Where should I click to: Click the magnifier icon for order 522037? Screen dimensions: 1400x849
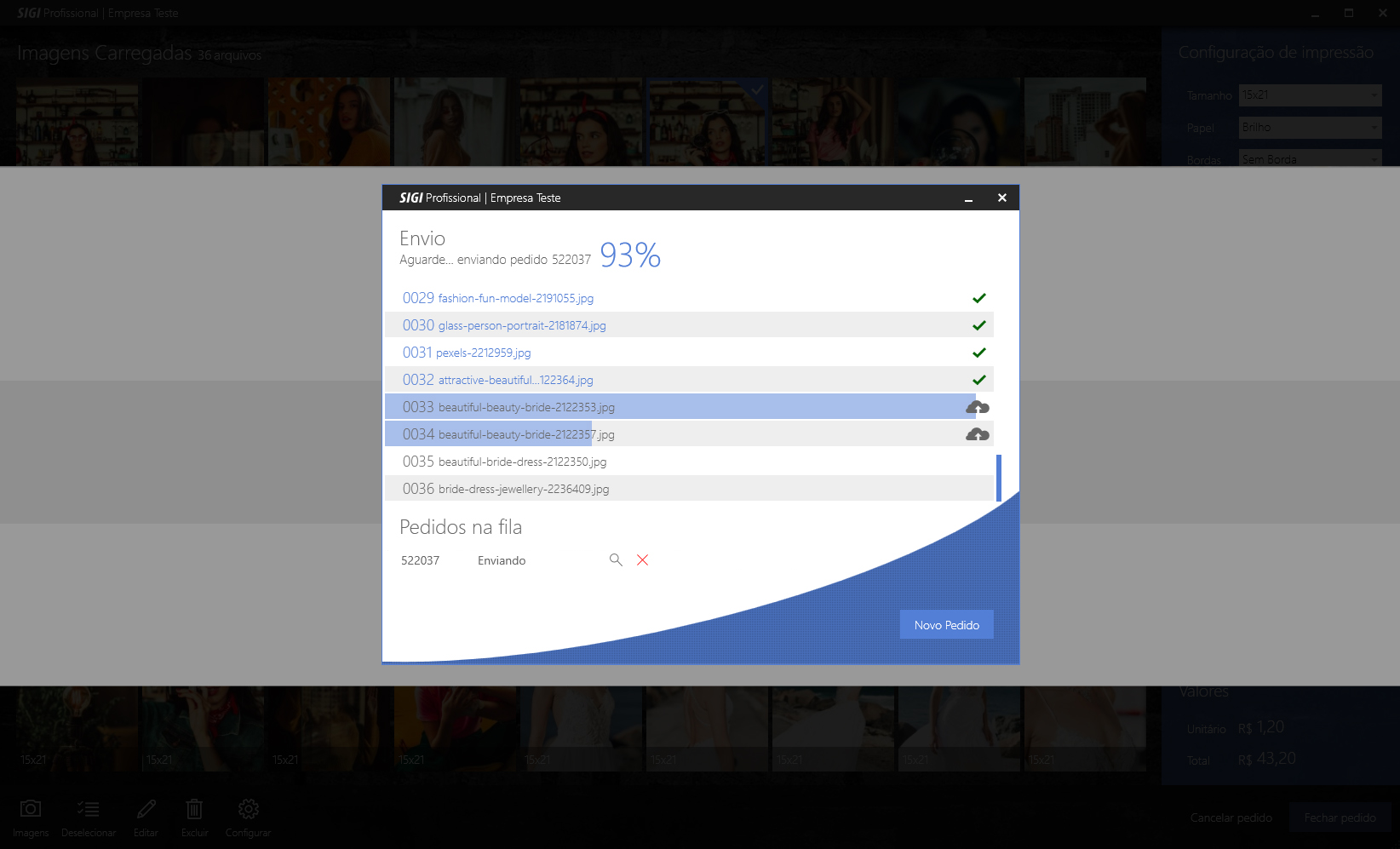pos(616,559)
